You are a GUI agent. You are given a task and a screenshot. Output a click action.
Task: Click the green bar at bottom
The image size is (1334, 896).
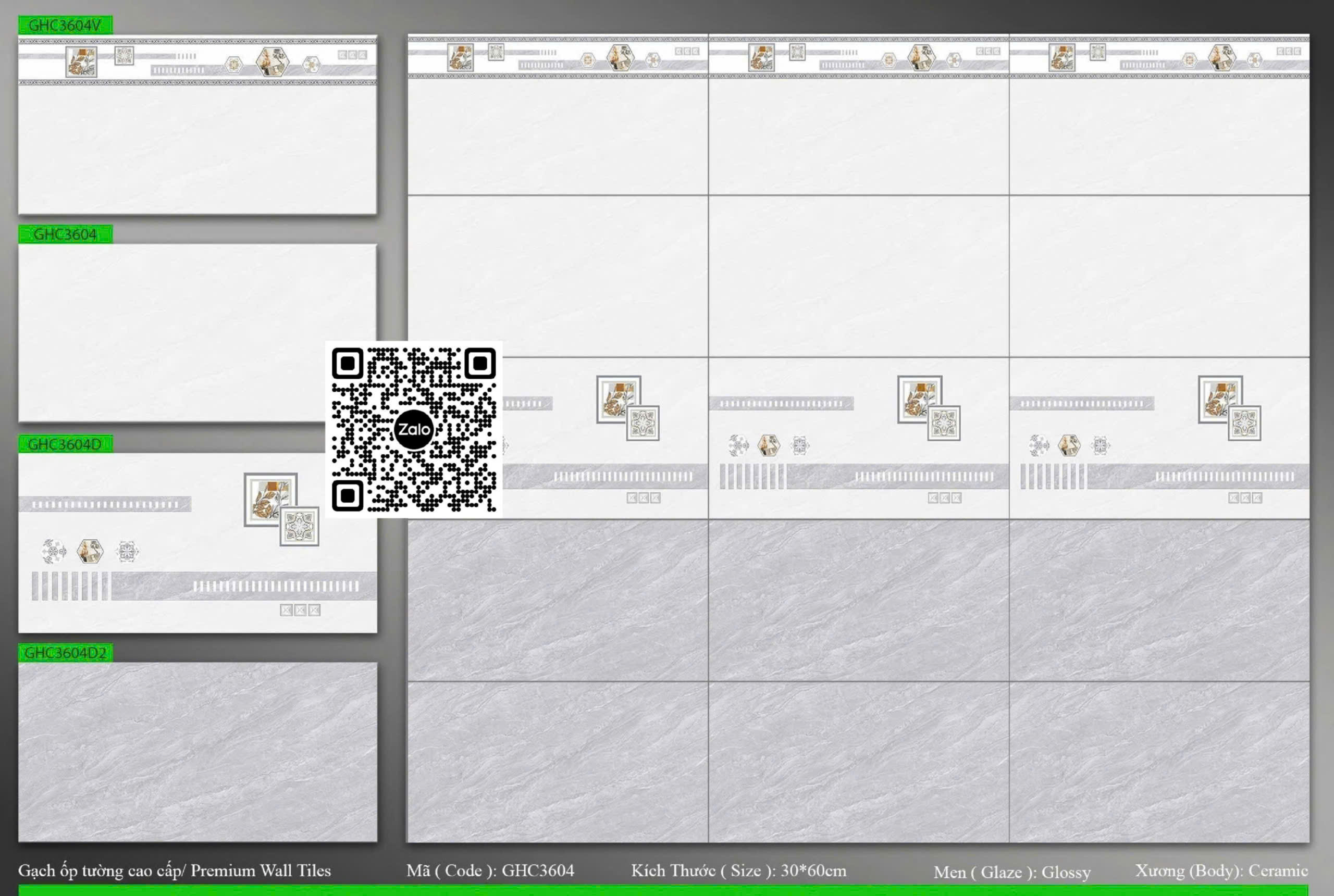pos(663,890)
